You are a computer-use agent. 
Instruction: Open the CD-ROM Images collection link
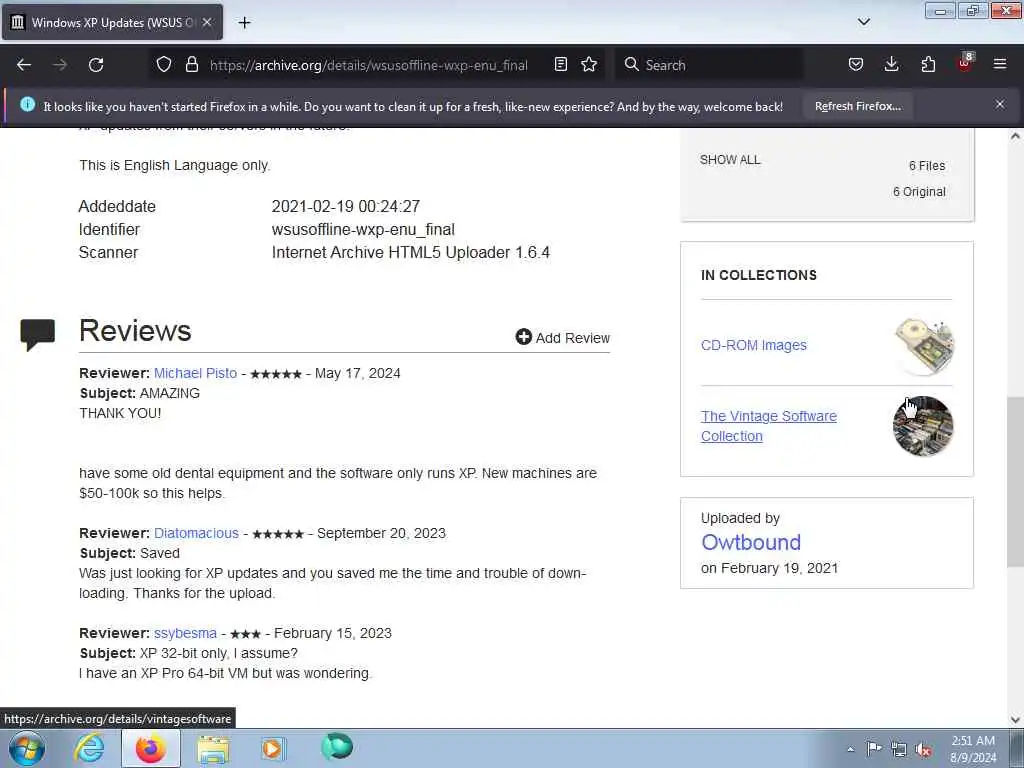[754, 345]
